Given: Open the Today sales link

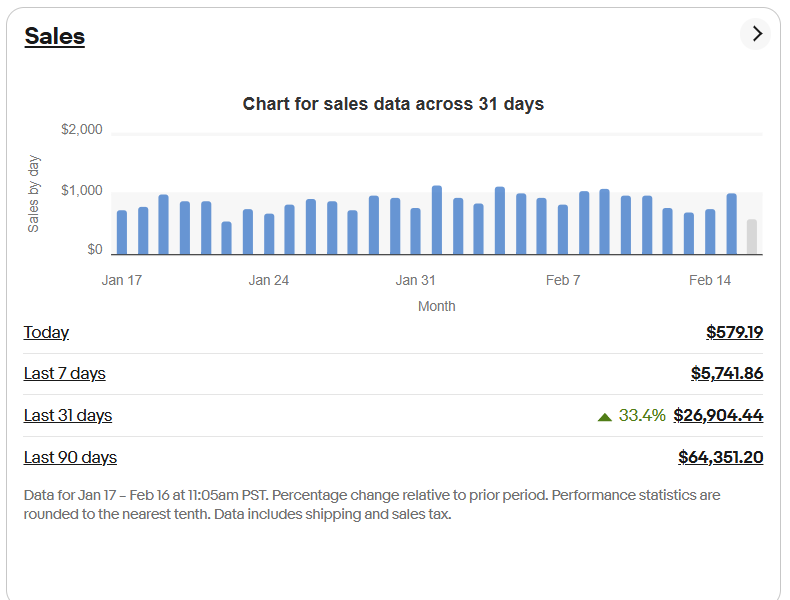Looking at the screenshot, I should (46, 332).
